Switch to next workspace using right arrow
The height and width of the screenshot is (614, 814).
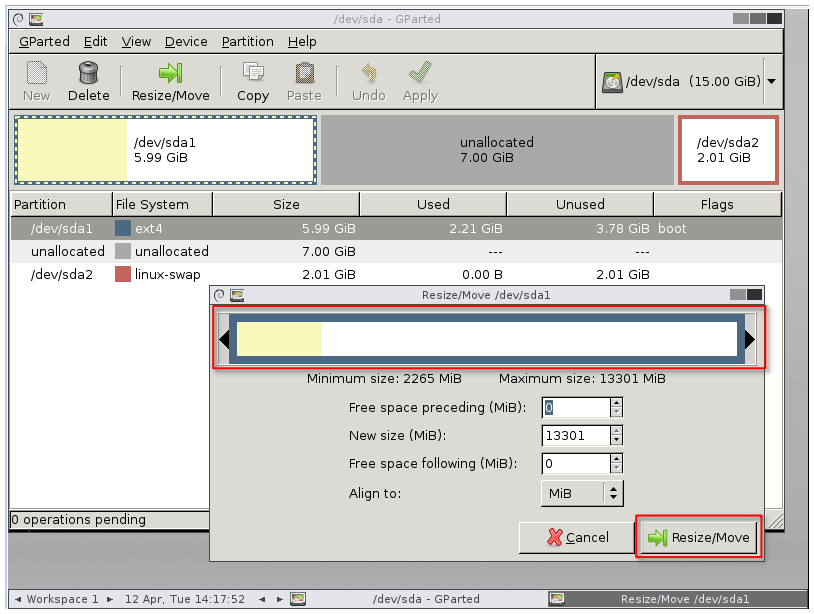click(x=110, y=599)
